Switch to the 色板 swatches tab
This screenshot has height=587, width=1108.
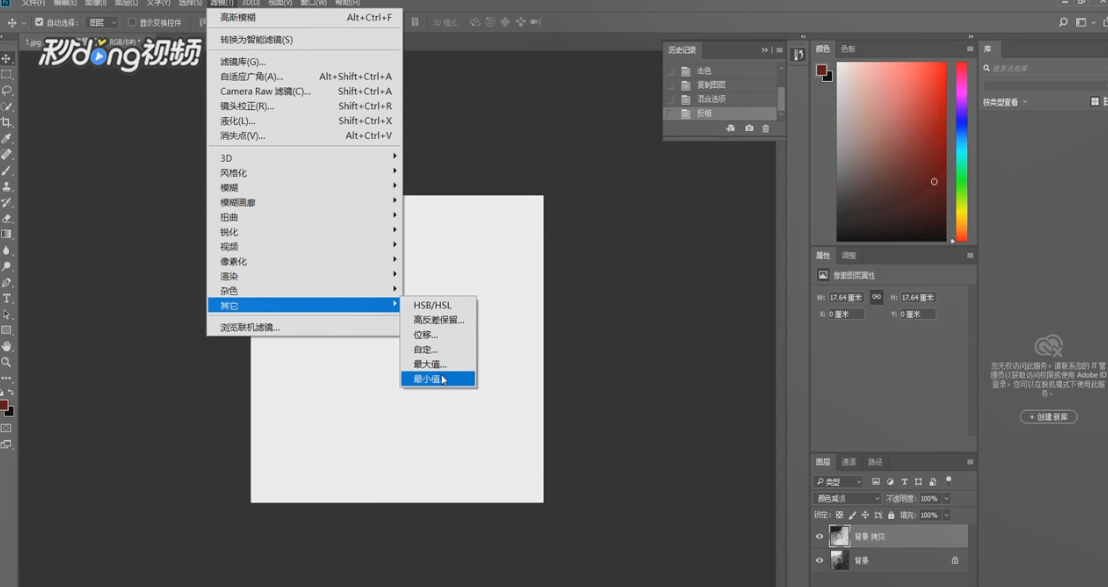pos(848,49)
